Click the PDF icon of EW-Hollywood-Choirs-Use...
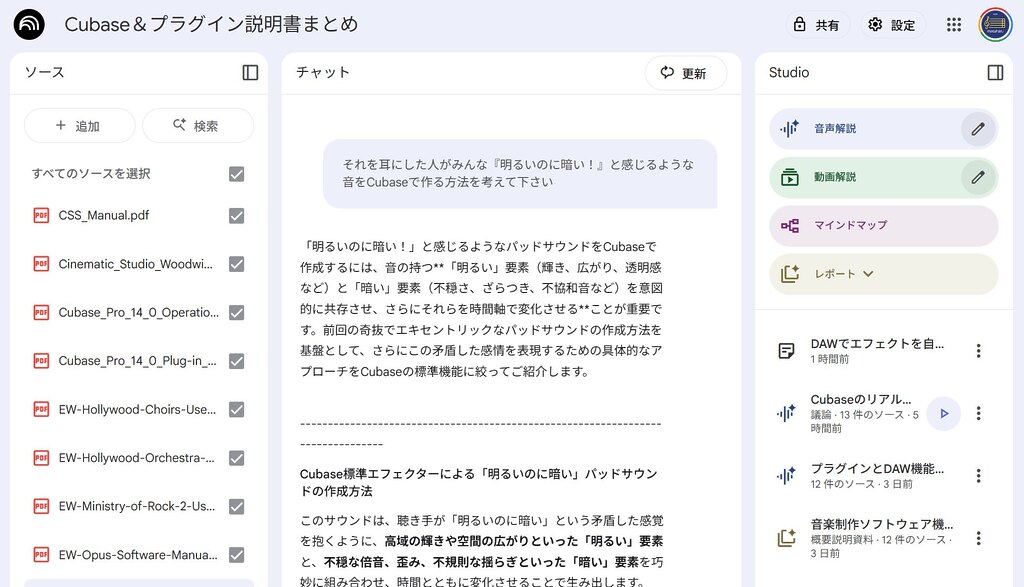The width and height of the screenshot is (1024, 587). click(41, 409)
